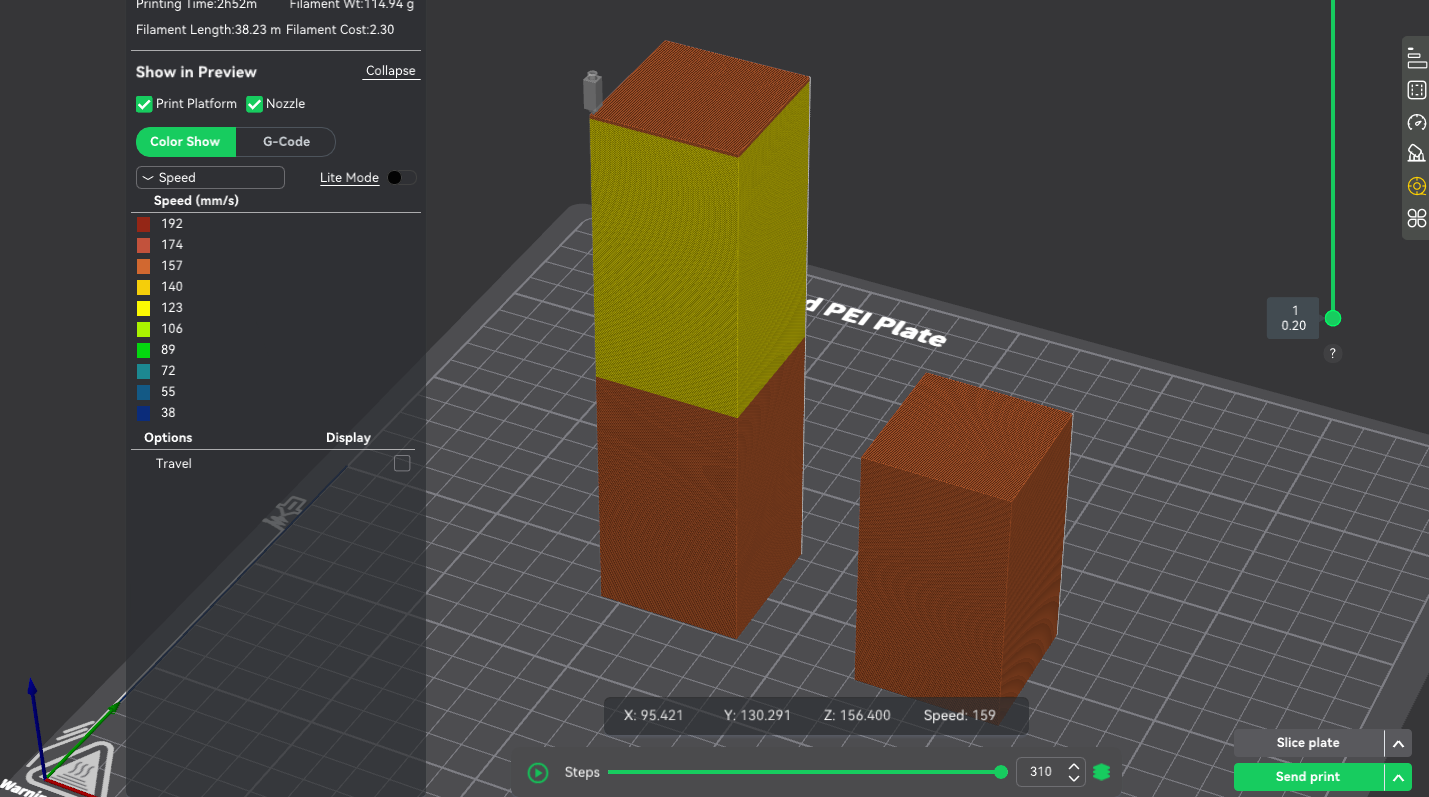
Task: Click the layer bars icon in right toolbar
Action: 1416,58
